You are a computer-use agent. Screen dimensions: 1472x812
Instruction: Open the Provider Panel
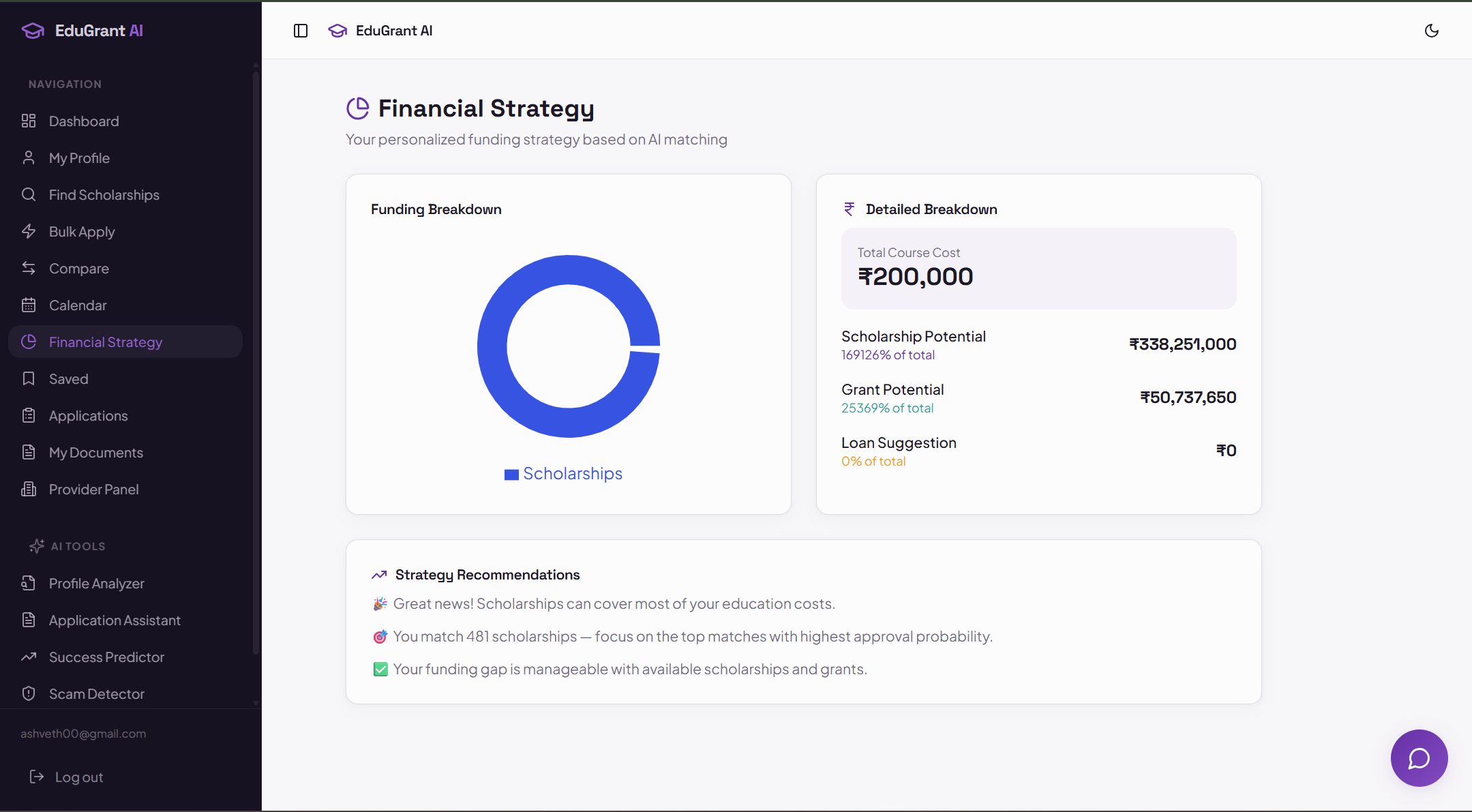[x=93, y=490]
